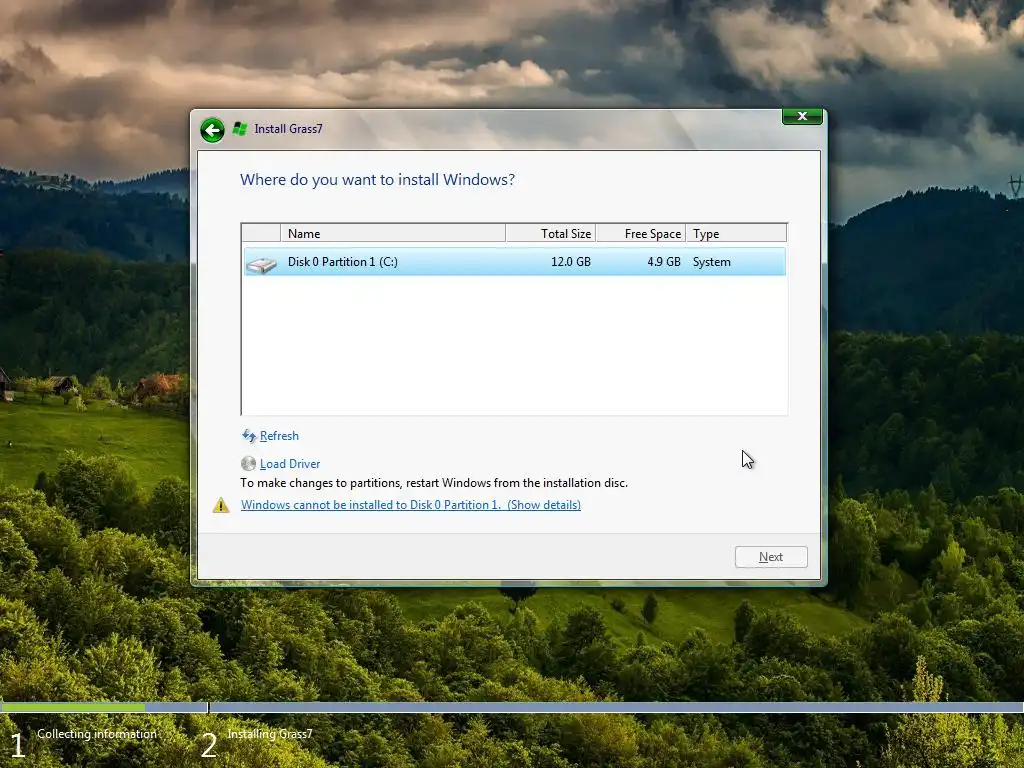Viewport: 1024px width, 768px height.
Task: Select the Disk 0 Partition 1 (C:) row
Action: tap(515, 262)
